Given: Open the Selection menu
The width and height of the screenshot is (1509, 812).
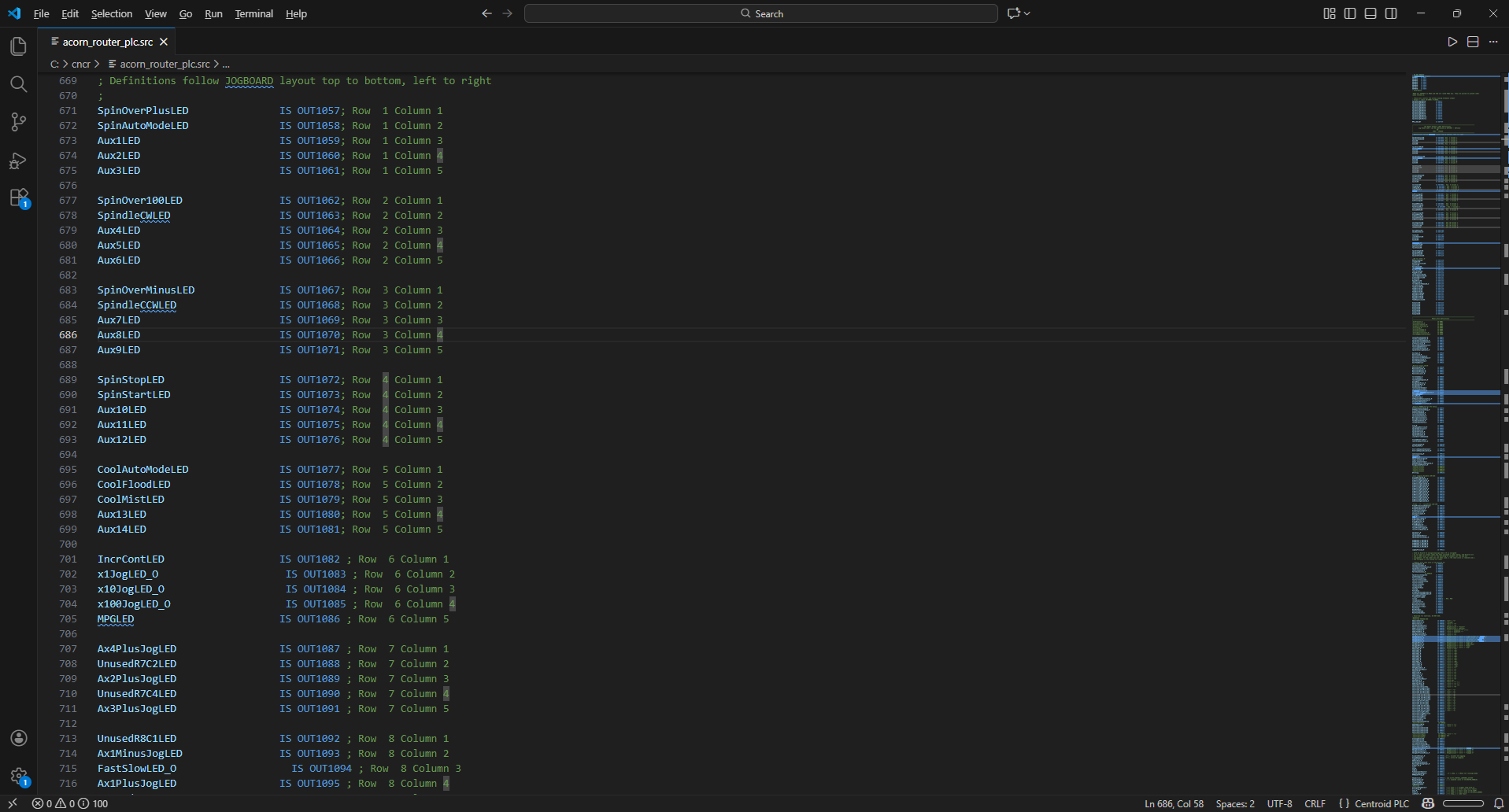Looking at the screenshot, I should [x=112, y=13].
